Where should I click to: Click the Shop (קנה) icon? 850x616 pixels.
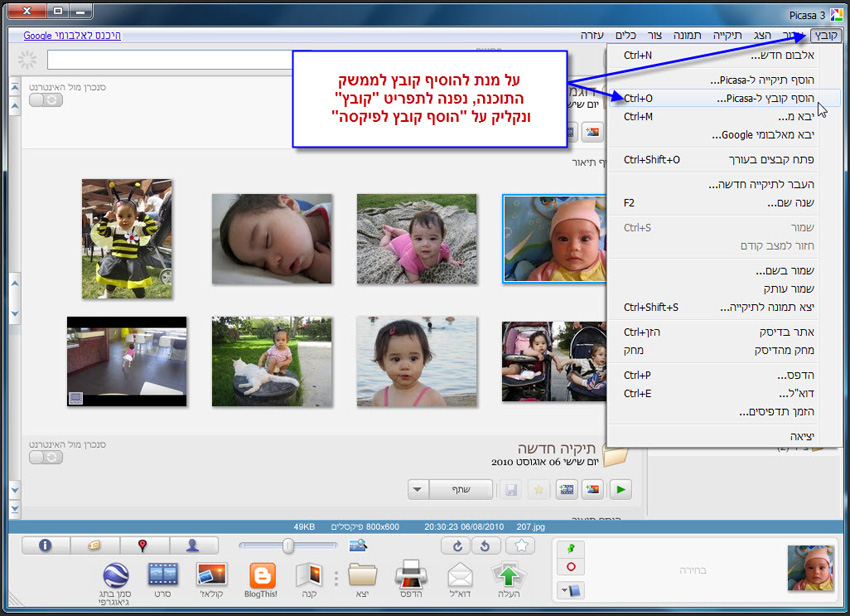tap(310, 575)
